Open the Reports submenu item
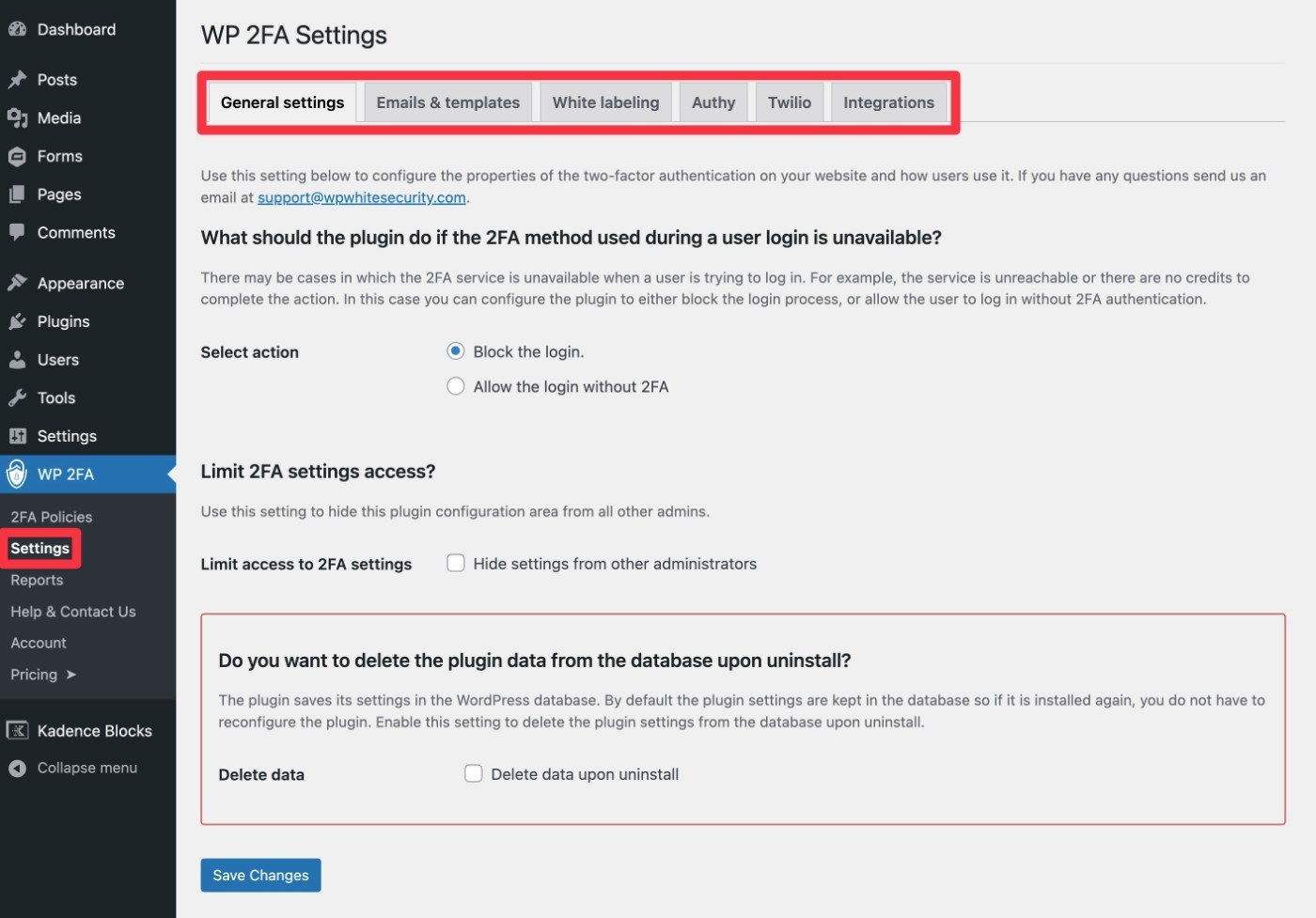Screen dimensions: 1316x918 (x=37, y=580)
